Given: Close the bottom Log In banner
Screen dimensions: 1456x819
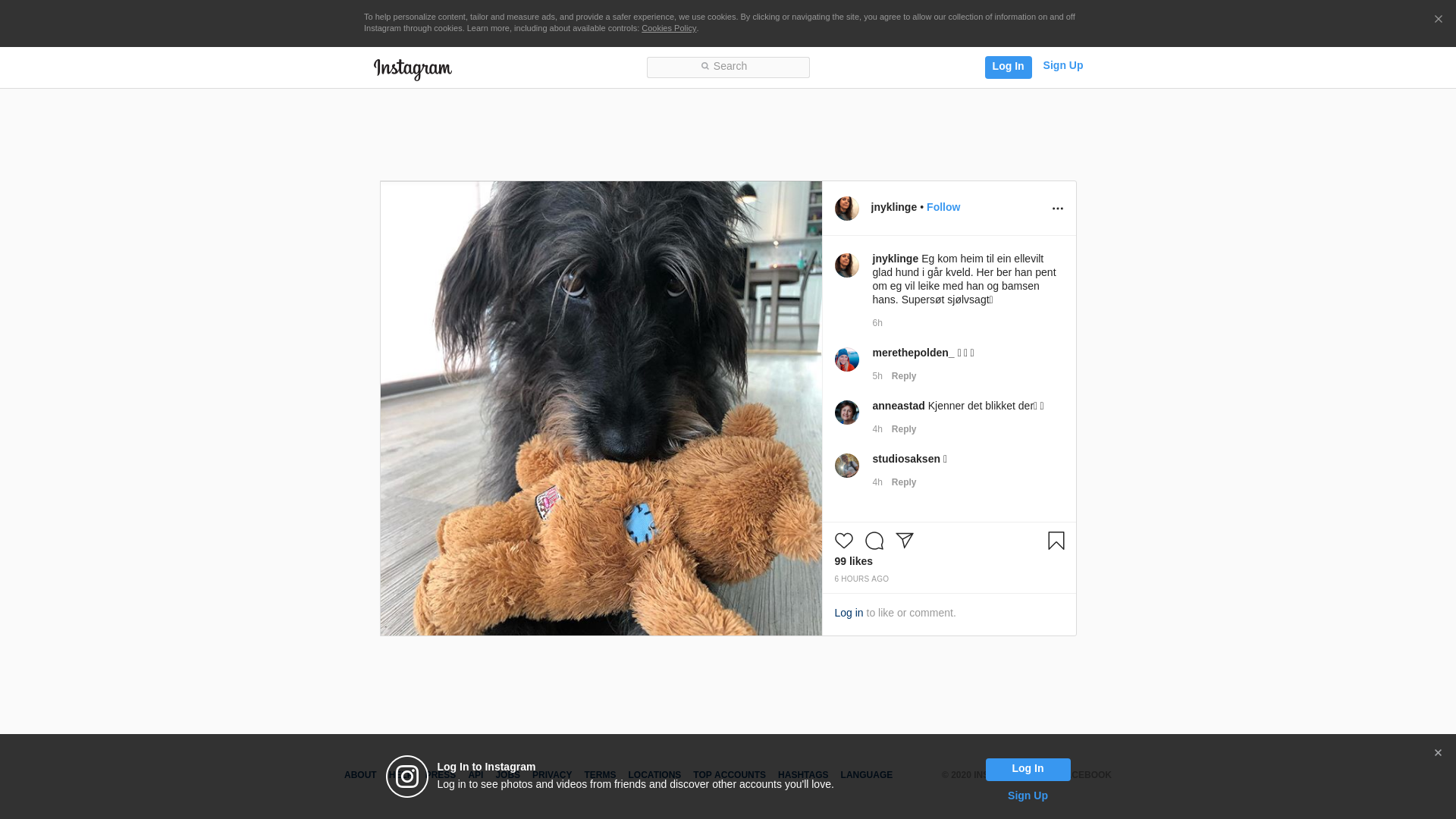Looking at the screenshot, I should (1438, 753).
